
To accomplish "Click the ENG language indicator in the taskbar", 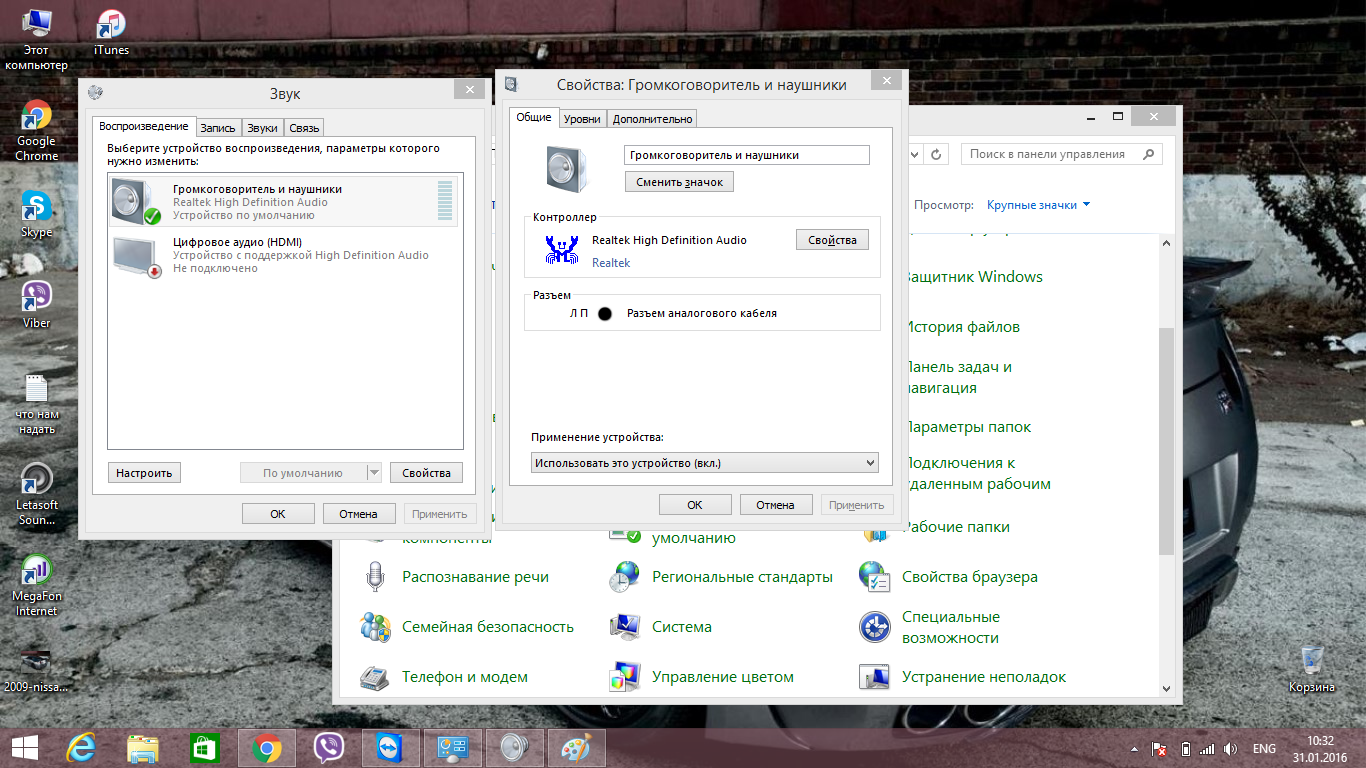I will coord(1264,749).
